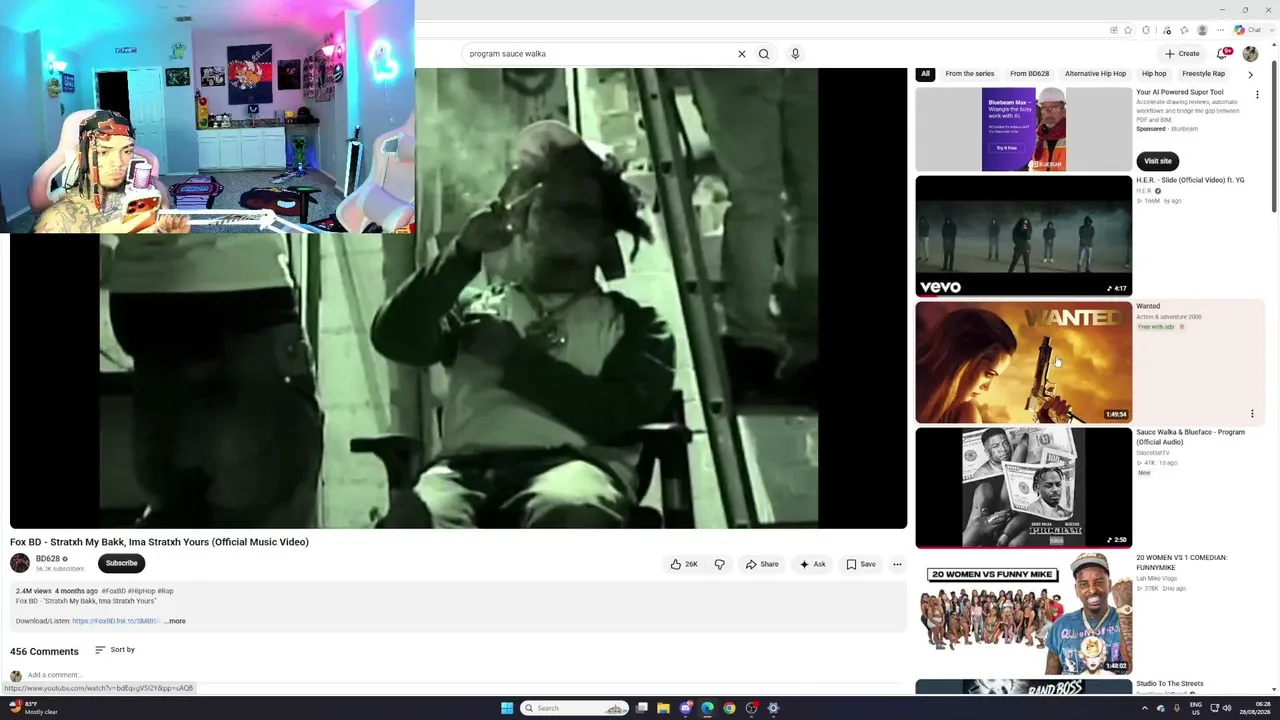Screen dimensions: 1280x720
Task: Open the Settings gear on the taskbar
Action: [773, 708]
